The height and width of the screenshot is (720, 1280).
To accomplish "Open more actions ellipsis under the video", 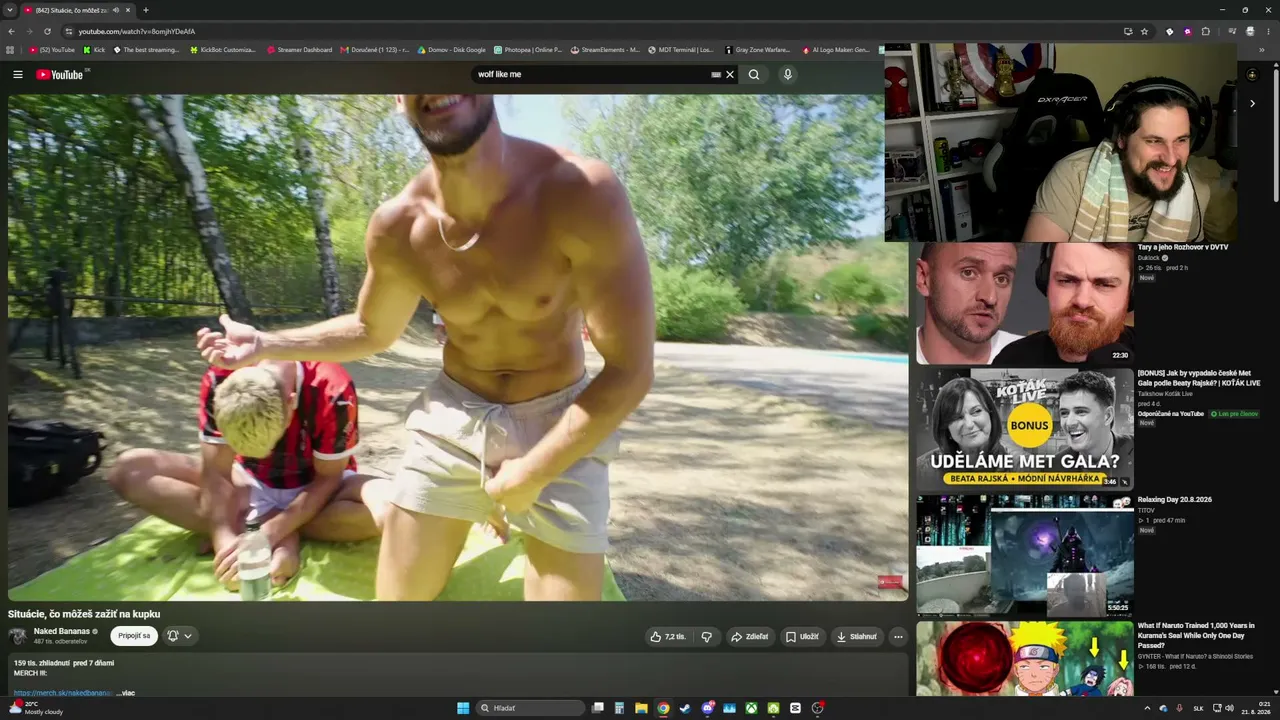I will tap(898, 636).
